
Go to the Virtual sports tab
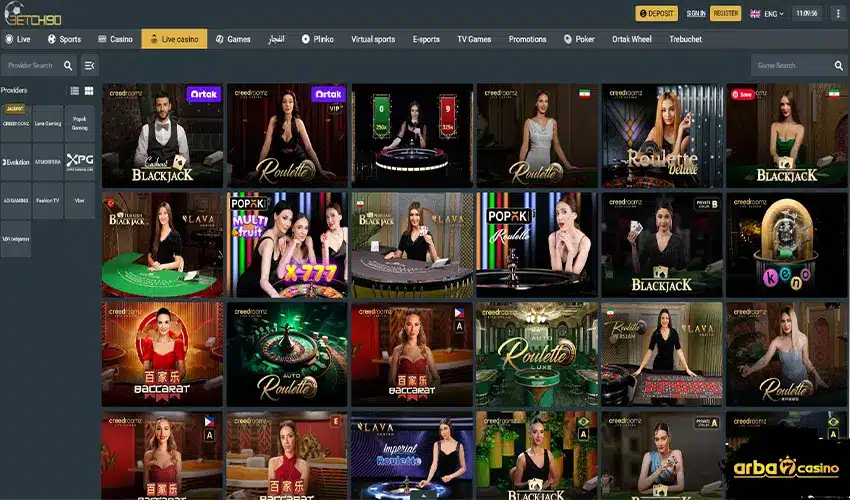coord(372,39)
